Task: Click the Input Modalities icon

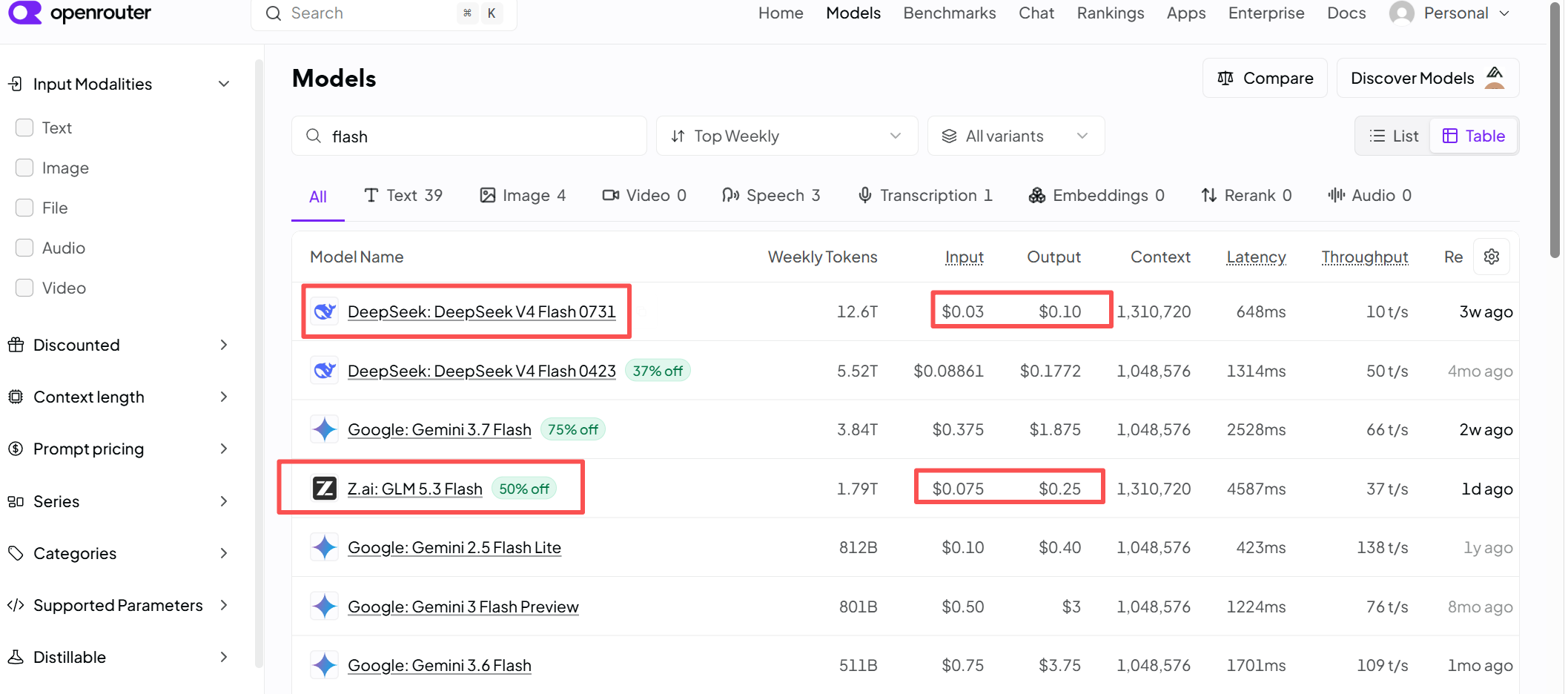Action: click(x=16, y=84)
